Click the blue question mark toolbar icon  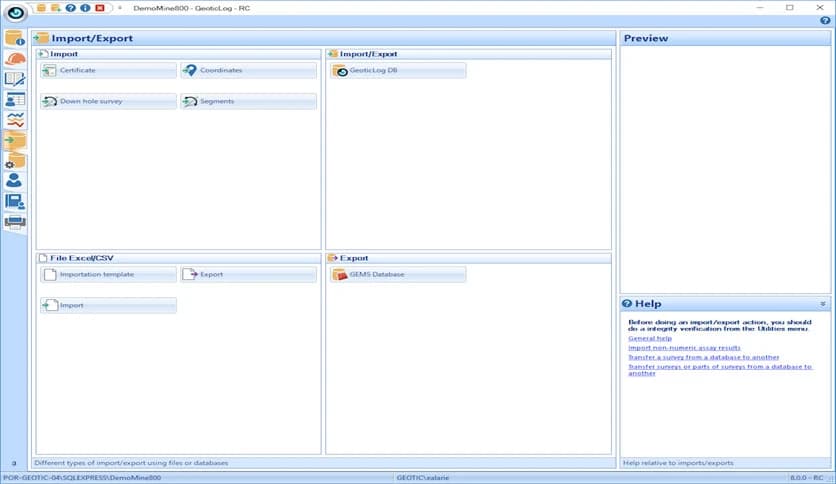pyautogui.click(x=70, y=8)
